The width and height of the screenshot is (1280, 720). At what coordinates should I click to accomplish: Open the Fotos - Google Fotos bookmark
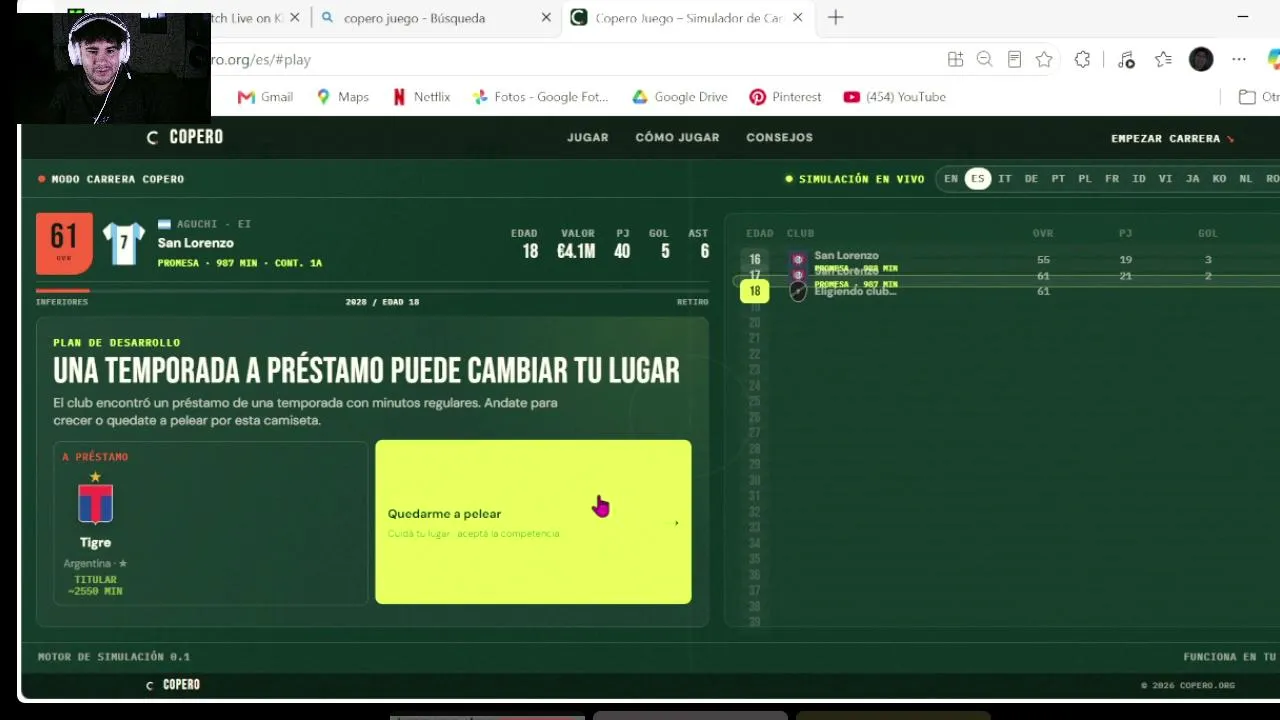pyautogui.click(x=541, y=97)
